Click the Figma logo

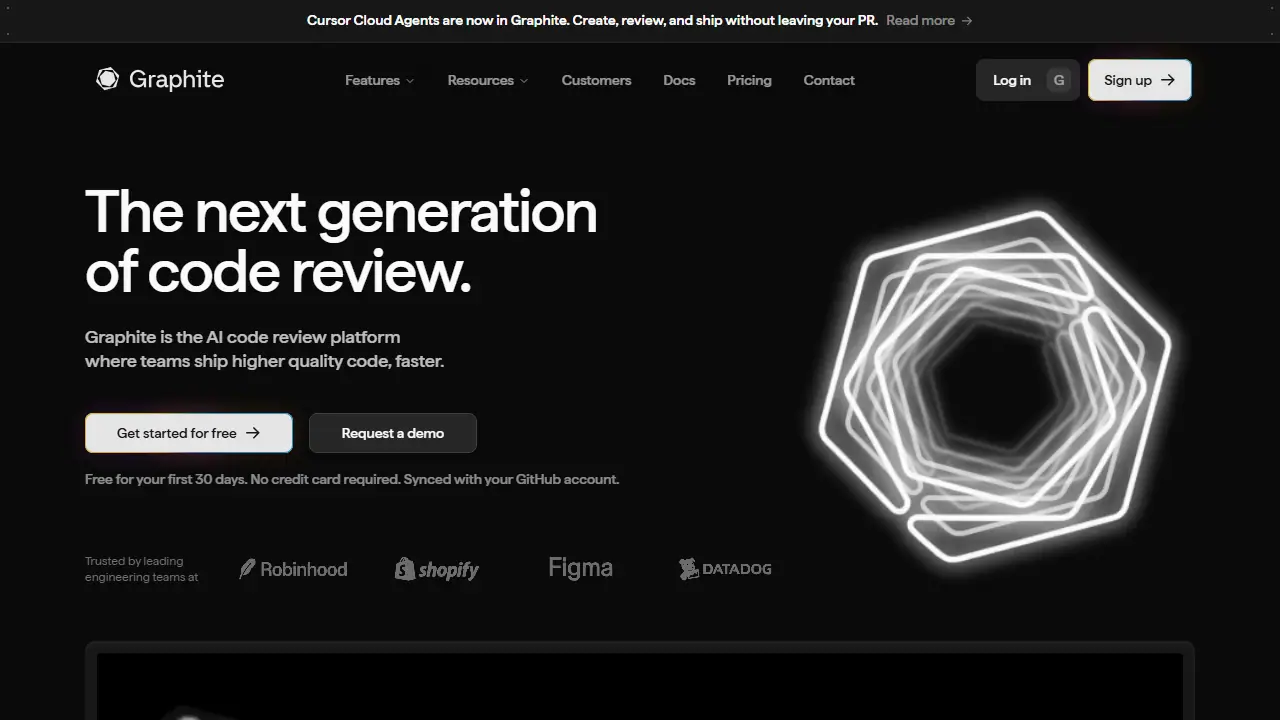580,568
